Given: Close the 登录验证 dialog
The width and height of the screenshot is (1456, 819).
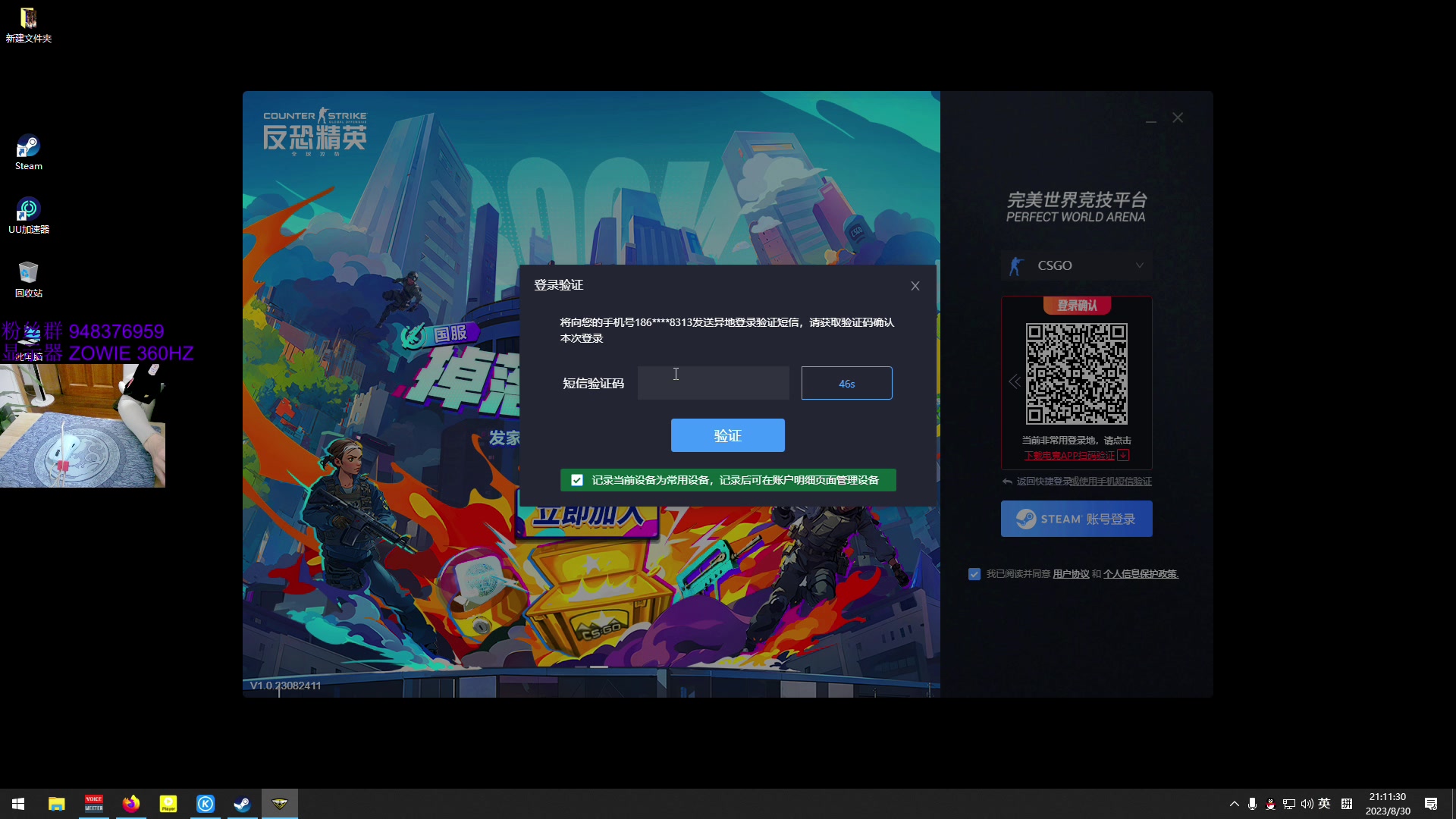Looking at the screenshot, I should (915, 286).
